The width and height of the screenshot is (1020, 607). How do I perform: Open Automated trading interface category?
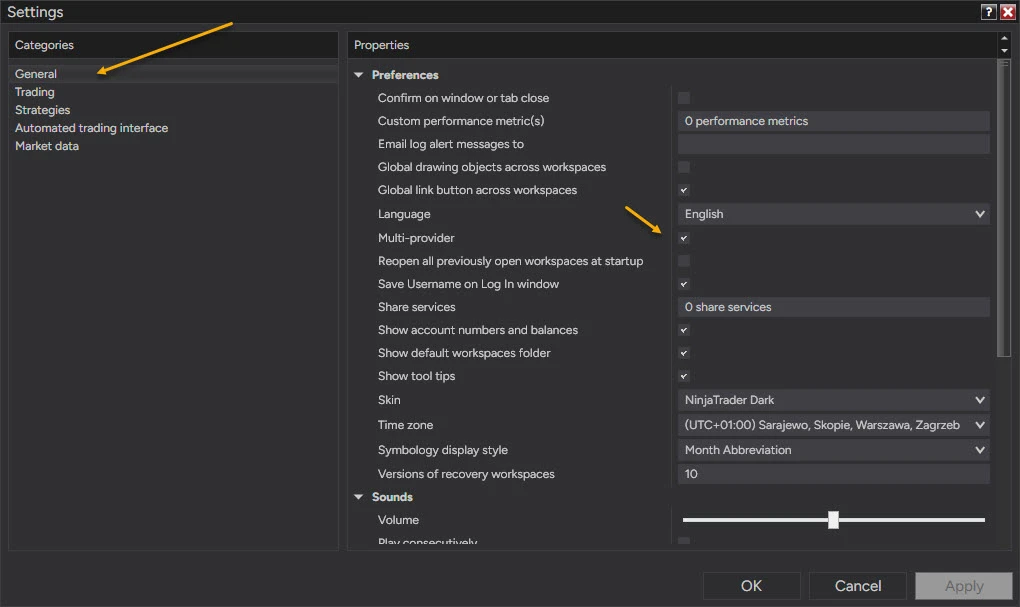point(91,128)
